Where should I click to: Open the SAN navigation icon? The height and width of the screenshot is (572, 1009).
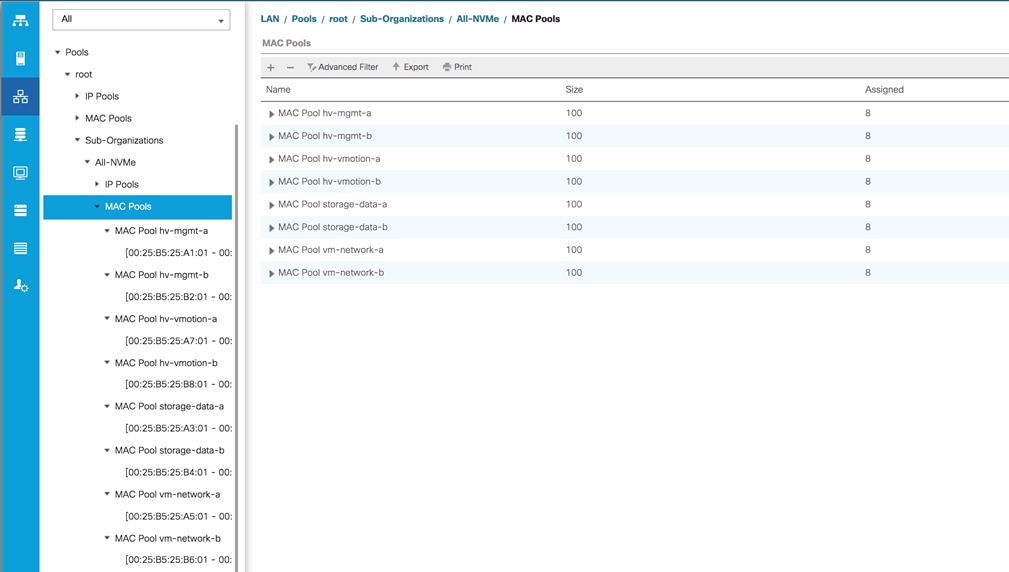pyautogui.click(x=20, y=134)
